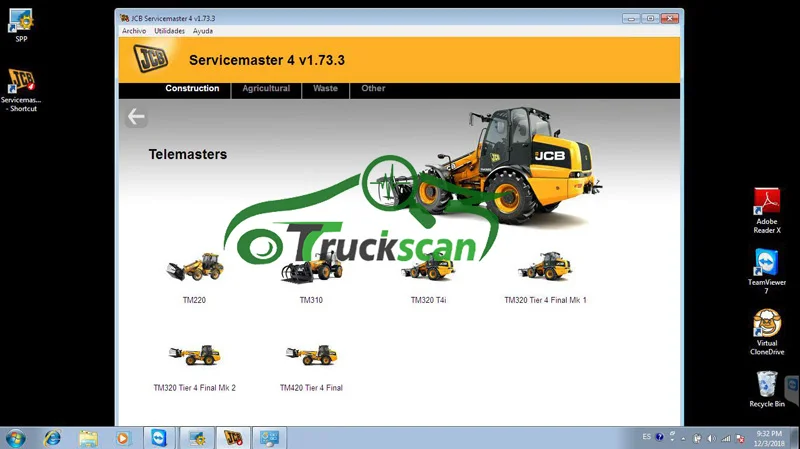The width and height of the screenshot is (800, 449).
Task: Switch to the Waste tab
Action: point(326,88)
